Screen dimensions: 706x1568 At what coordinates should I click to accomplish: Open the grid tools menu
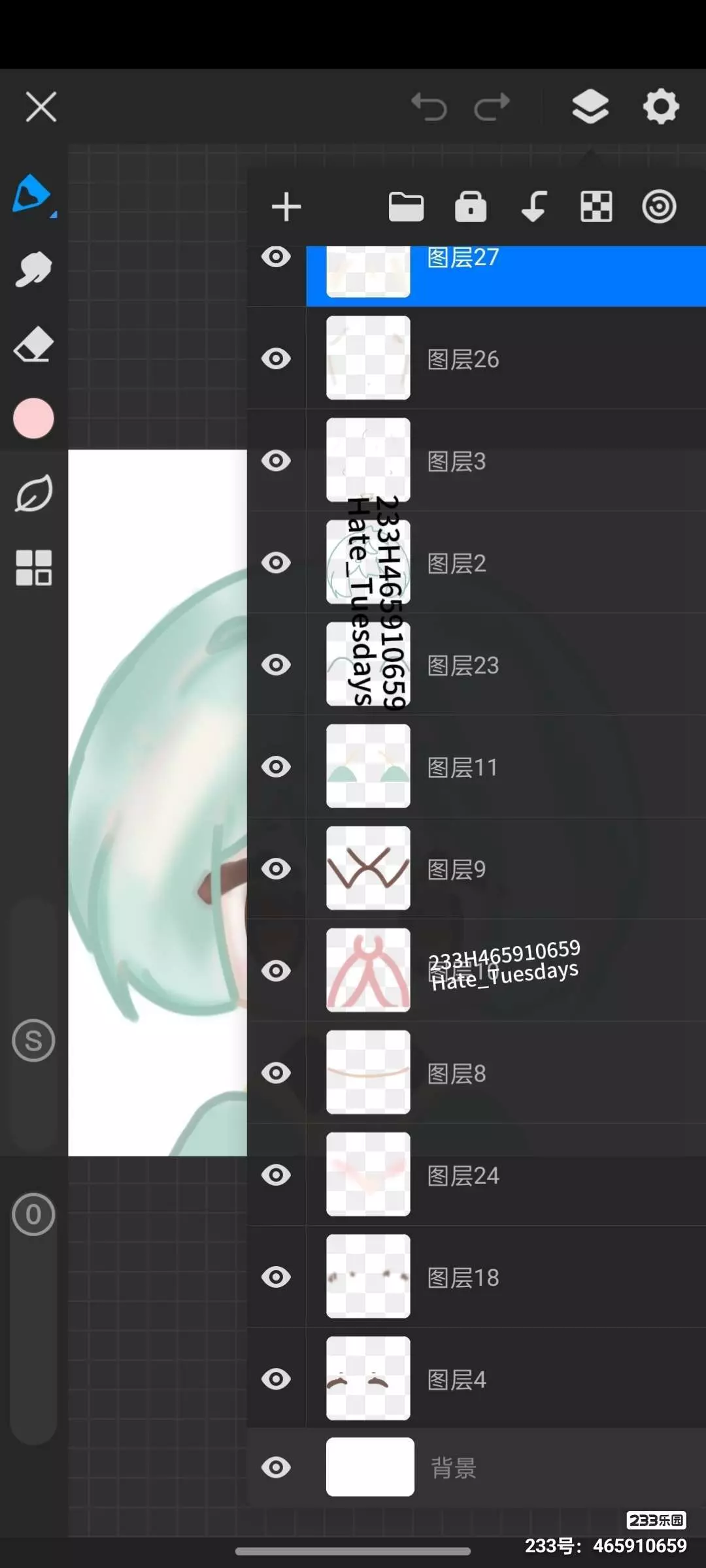coord(33,567)
